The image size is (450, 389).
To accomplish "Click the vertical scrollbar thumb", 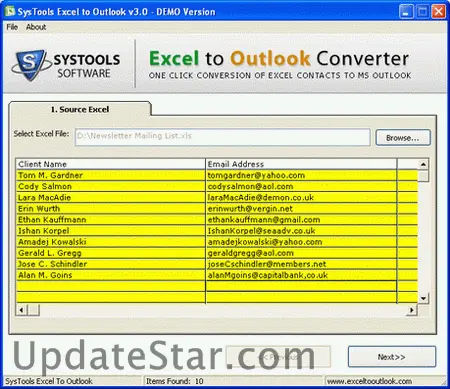I will click(423, 176).
